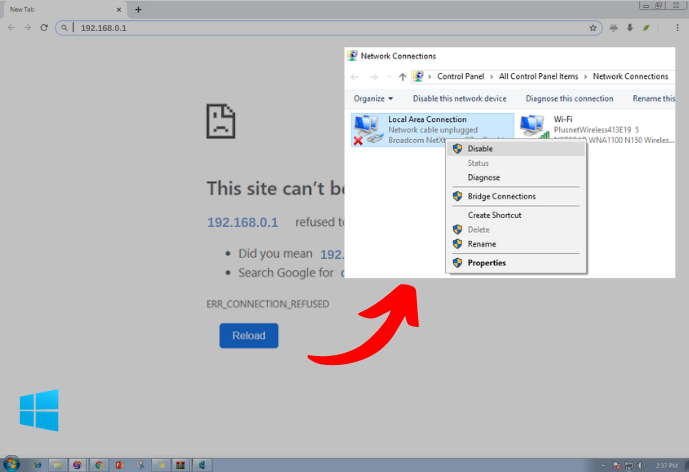The width and height of the screenshot is (689, 472).
Task: Bookmark this page with the star icon
Action: pyautogui.click(x=593, y=28)
